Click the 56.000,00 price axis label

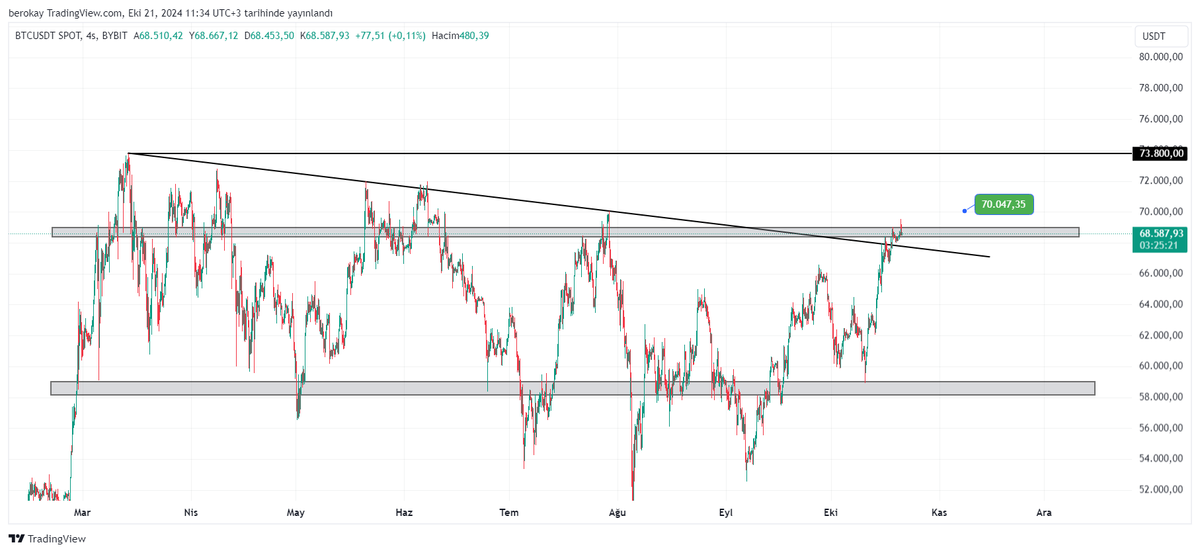tap(1161, 428)
